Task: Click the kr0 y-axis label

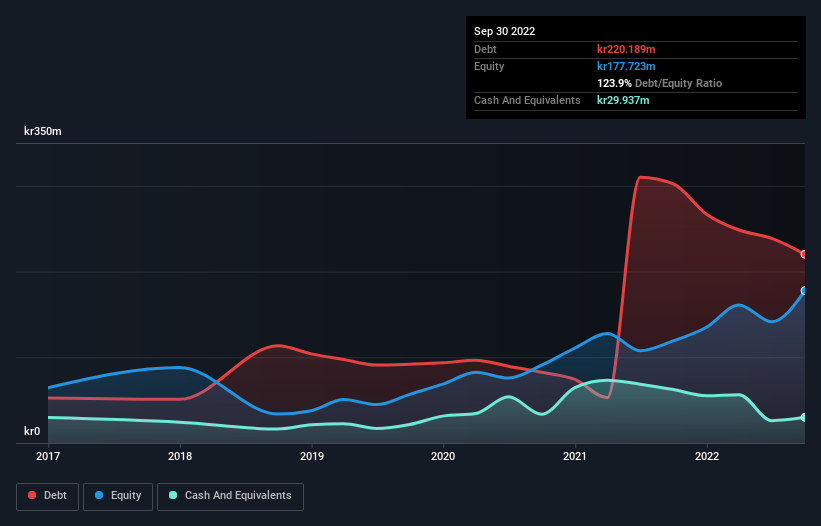Action: tap(32, 431)
